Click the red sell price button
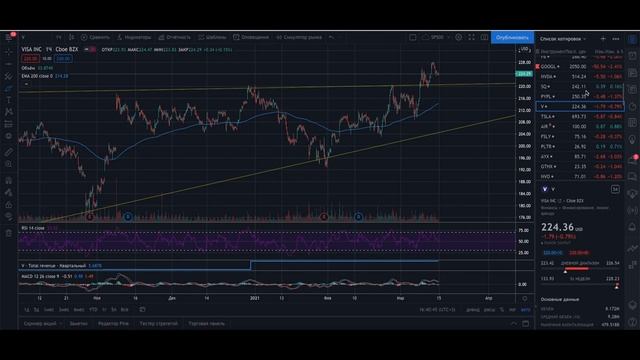This screenshot has width=640, height=360. 30,59
